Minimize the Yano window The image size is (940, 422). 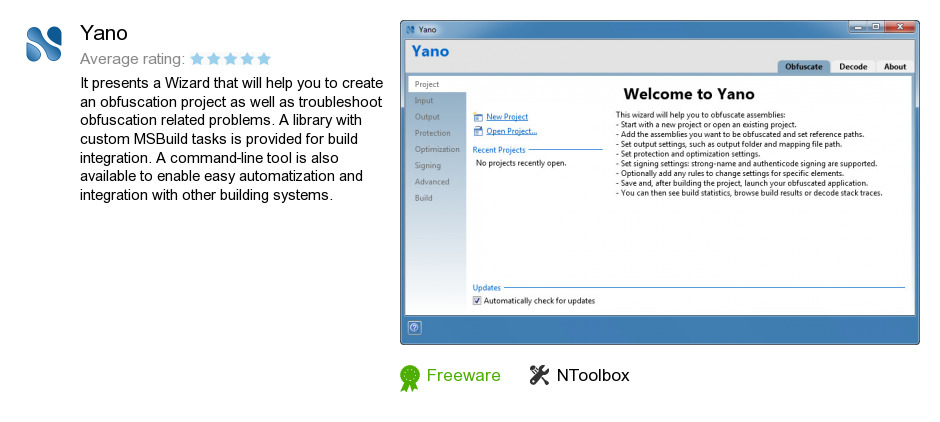point(859,27)
